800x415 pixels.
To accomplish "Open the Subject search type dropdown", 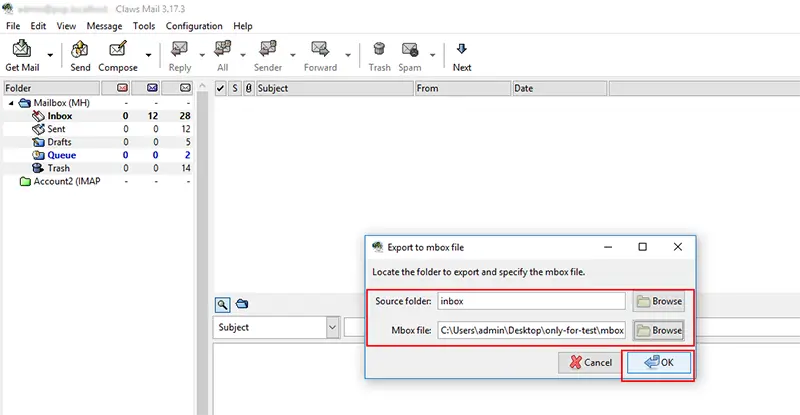I will (x=276, y=327).
